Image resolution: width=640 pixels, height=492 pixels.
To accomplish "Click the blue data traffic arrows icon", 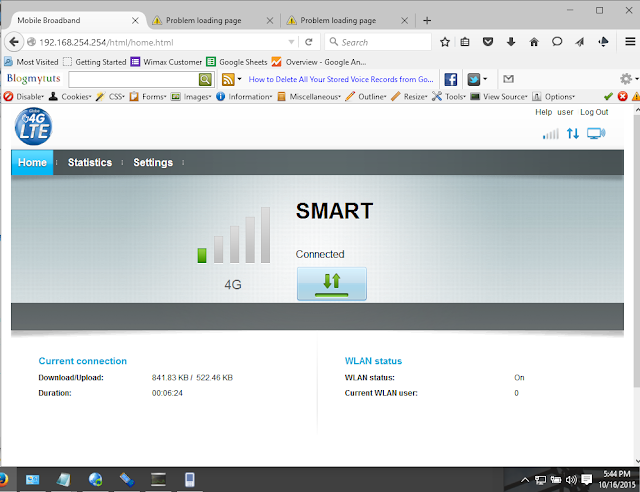I will click(x=573, y=134).
